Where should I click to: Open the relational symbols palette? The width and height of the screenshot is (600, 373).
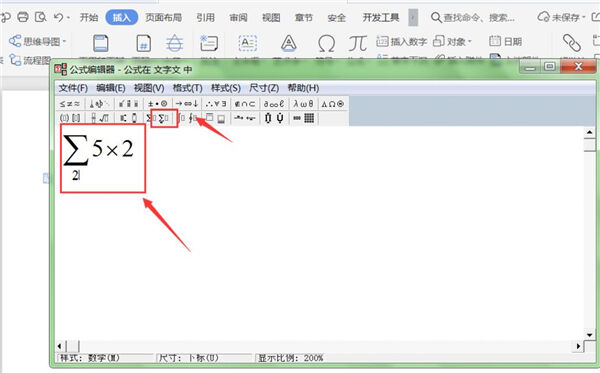[x=70, y=104]
